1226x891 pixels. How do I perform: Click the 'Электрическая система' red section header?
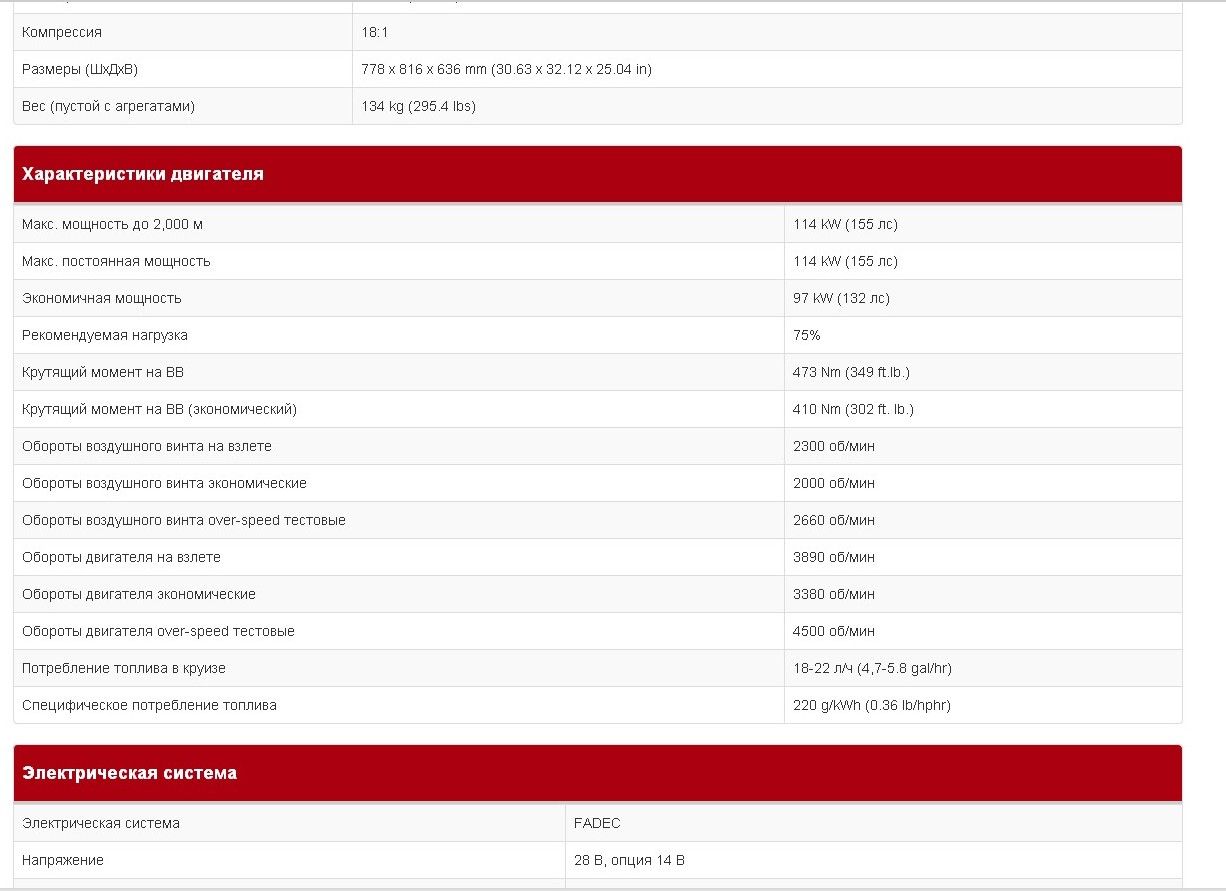pos(129,773)
